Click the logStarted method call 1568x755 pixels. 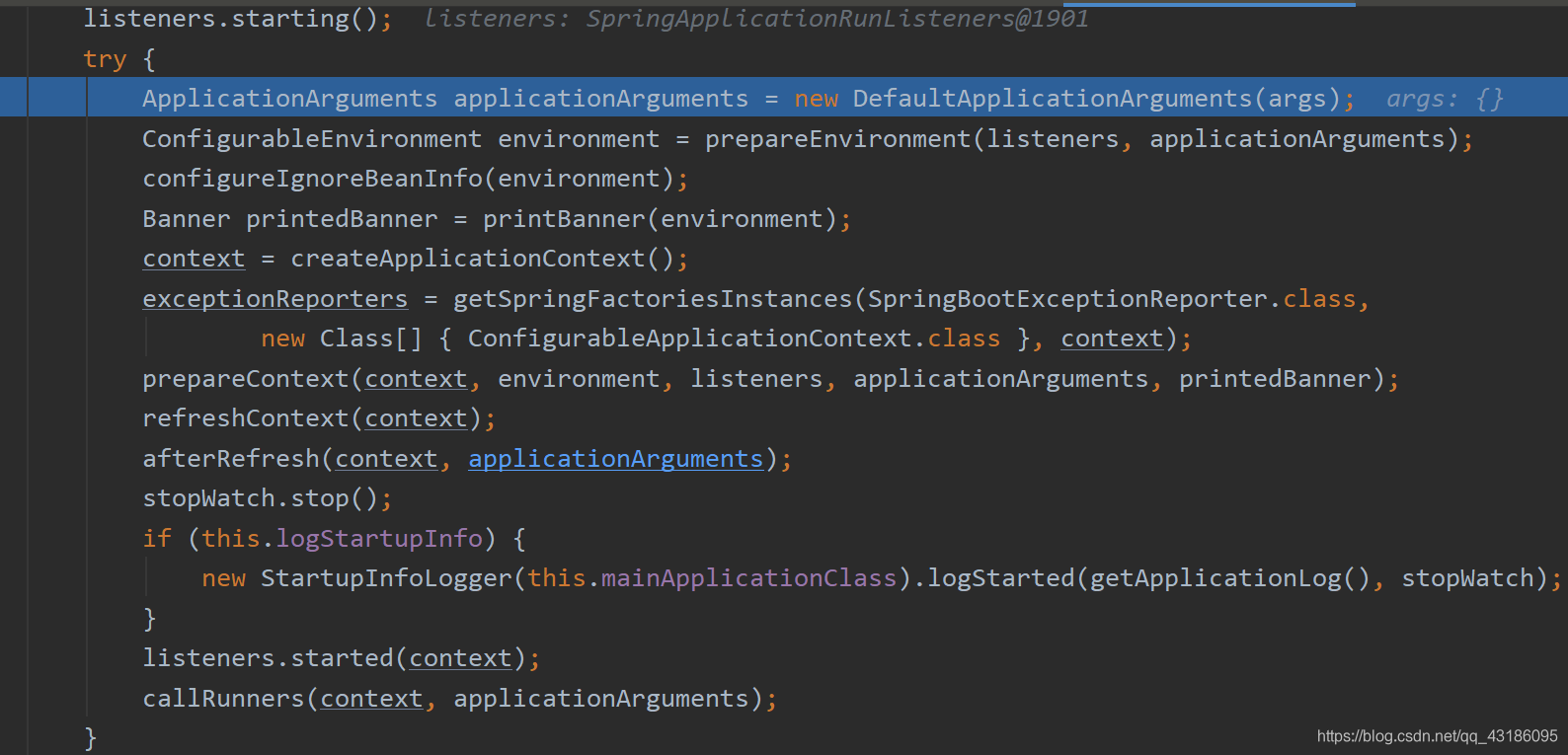click(x=1000, y=578)
